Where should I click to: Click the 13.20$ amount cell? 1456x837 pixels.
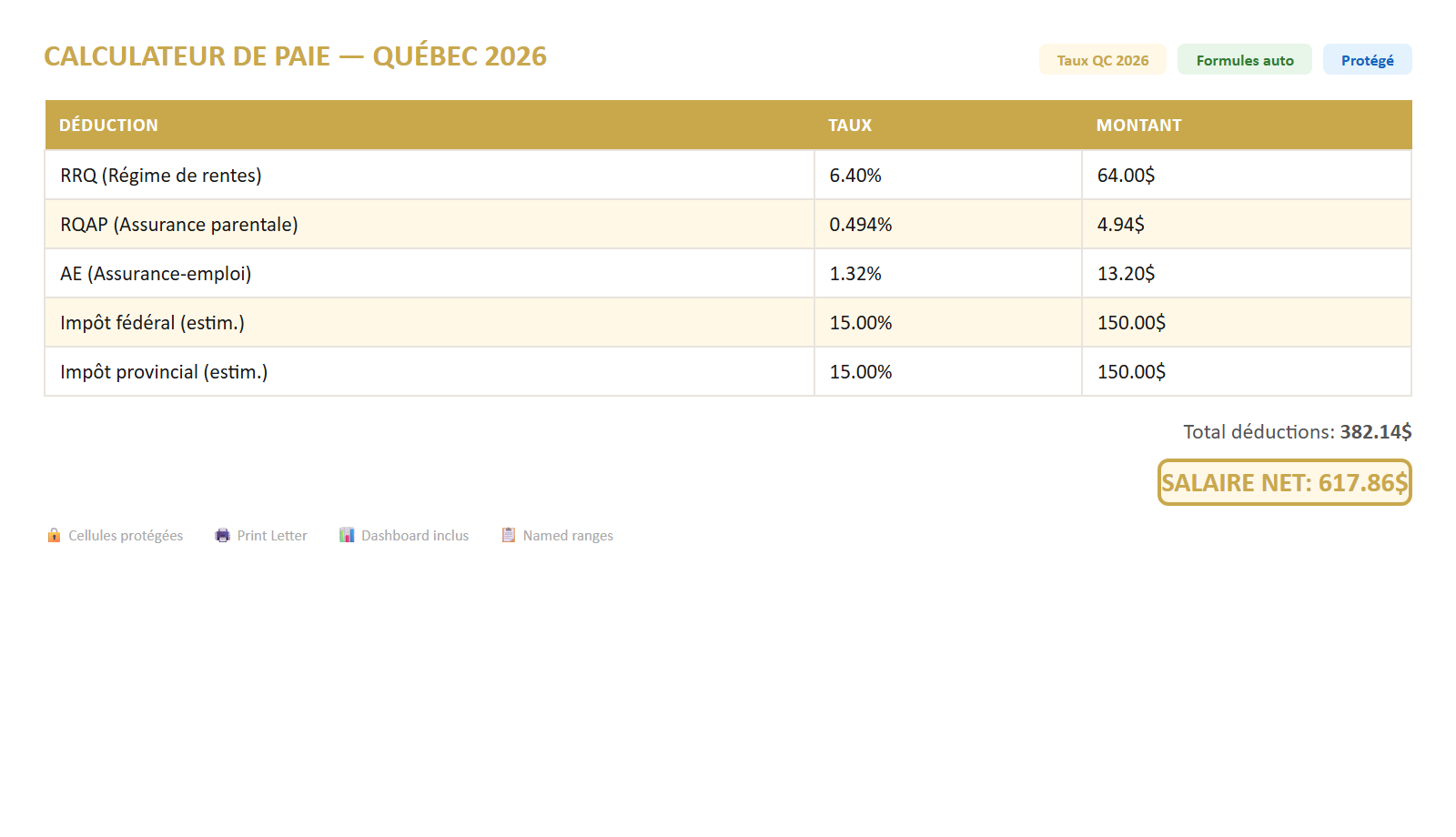click(1247, 273)
